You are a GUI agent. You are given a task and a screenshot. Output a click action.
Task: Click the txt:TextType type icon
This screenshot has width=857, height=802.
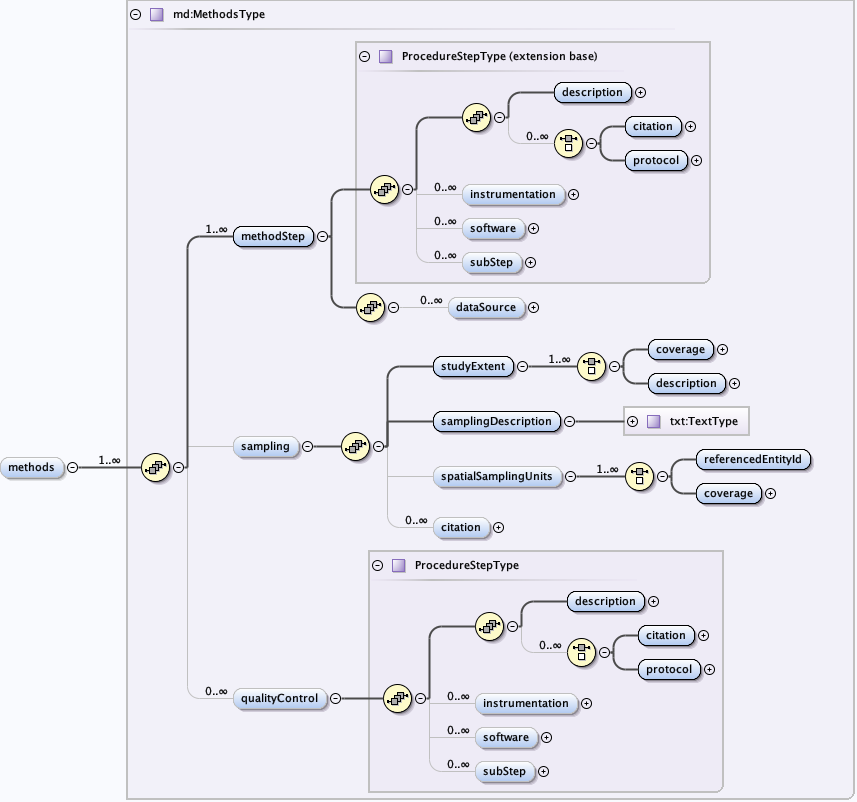point(654,421)
